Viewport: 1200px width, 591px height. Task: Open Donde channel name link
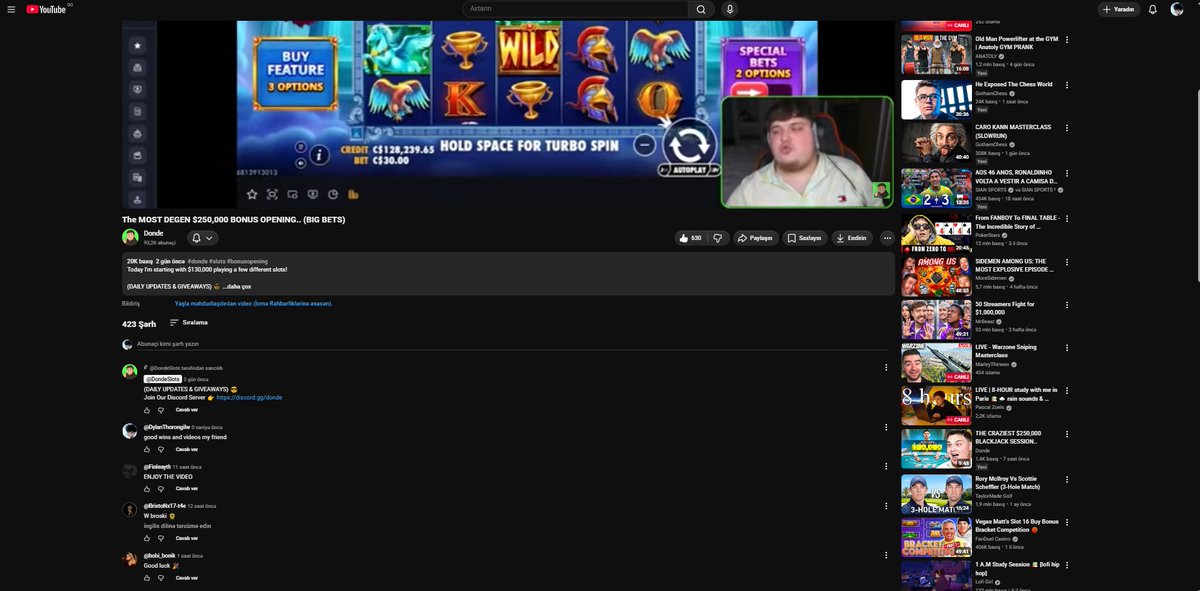coord(153,233)
